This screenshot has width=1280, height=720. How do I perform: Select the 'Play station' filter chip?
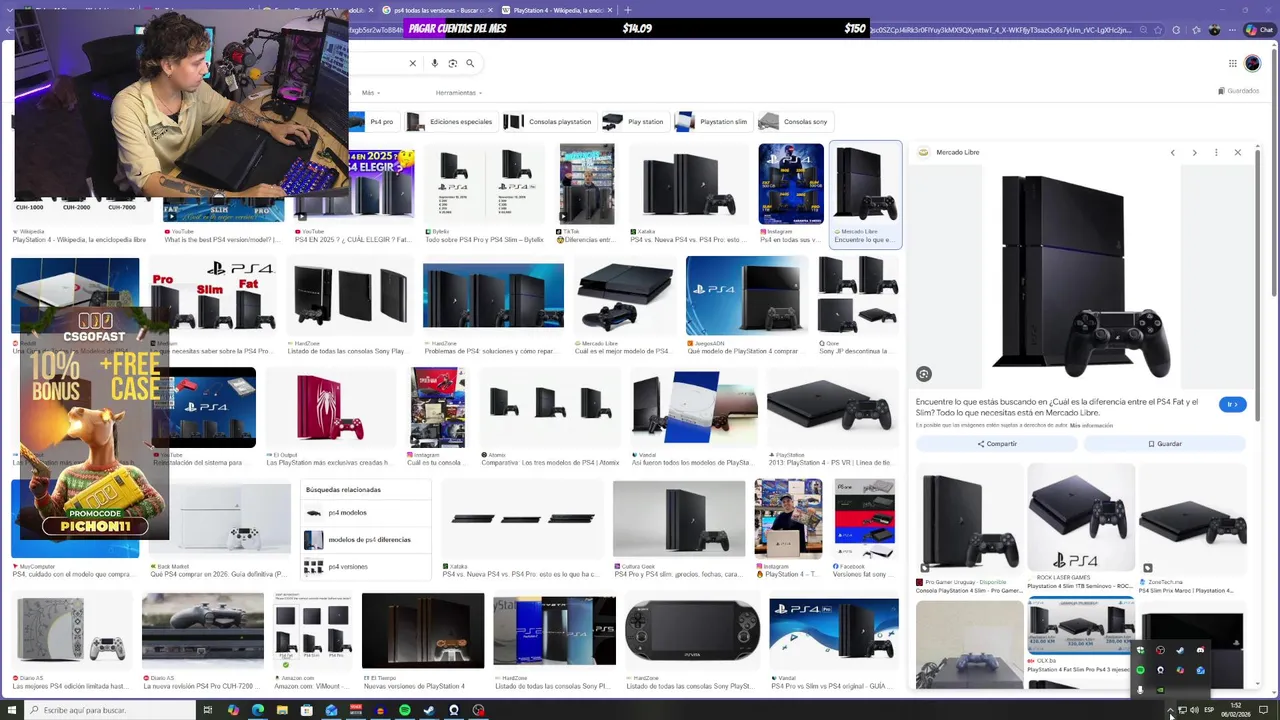[634, 122]
